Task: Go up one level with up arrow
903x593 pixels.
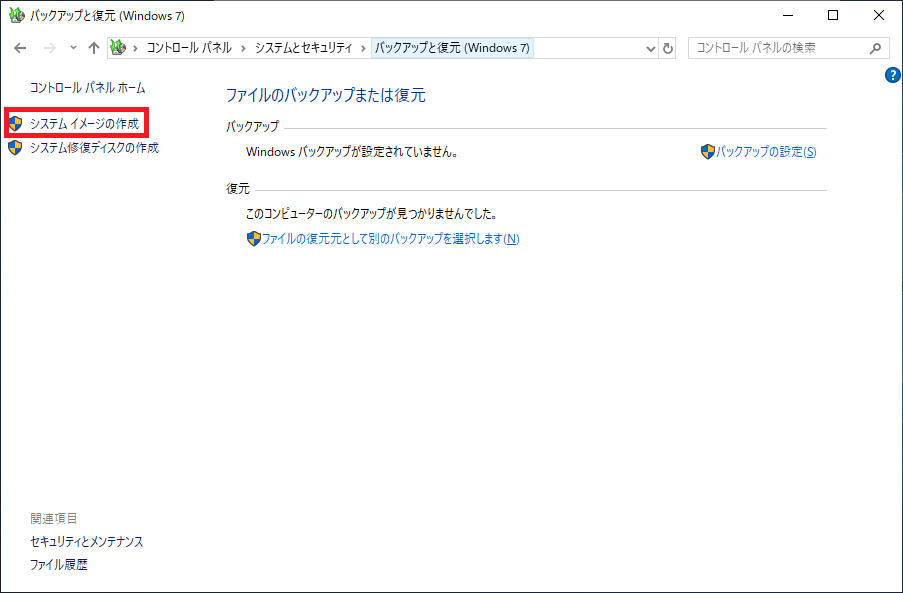Action: pyautogui.click(x=94, y=48)
